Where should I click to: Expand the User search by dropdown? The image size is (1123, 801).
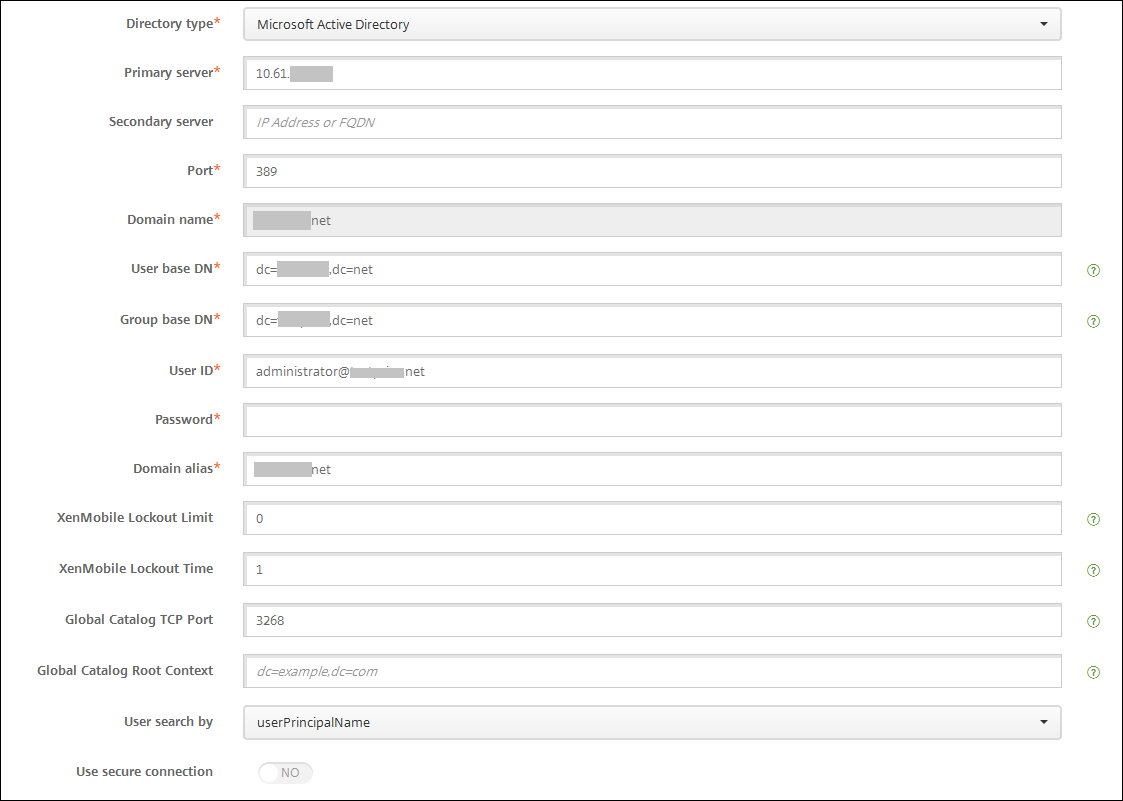tap(652, 722)
